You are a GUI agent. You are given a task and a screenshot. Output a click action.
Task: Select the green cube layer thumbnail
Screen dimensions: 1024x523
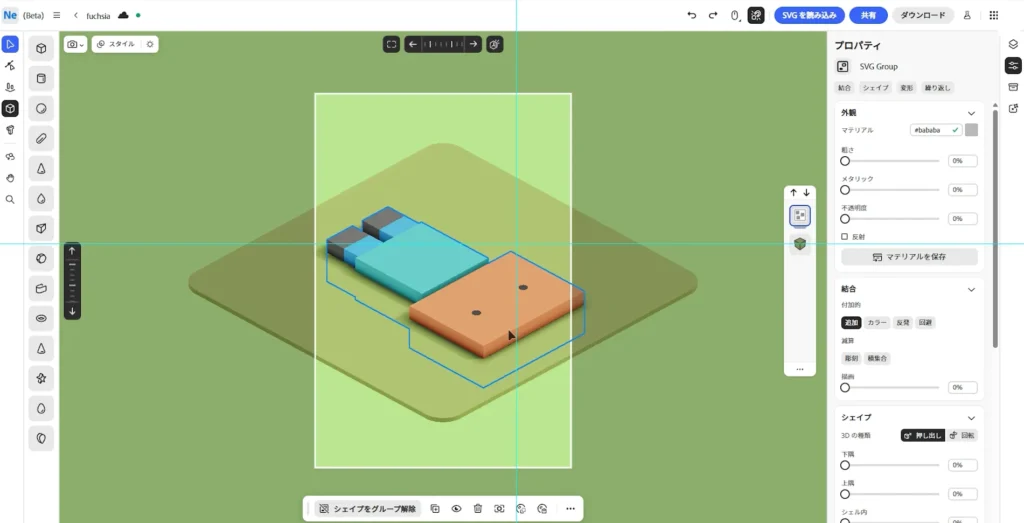(x=800, y=244)
